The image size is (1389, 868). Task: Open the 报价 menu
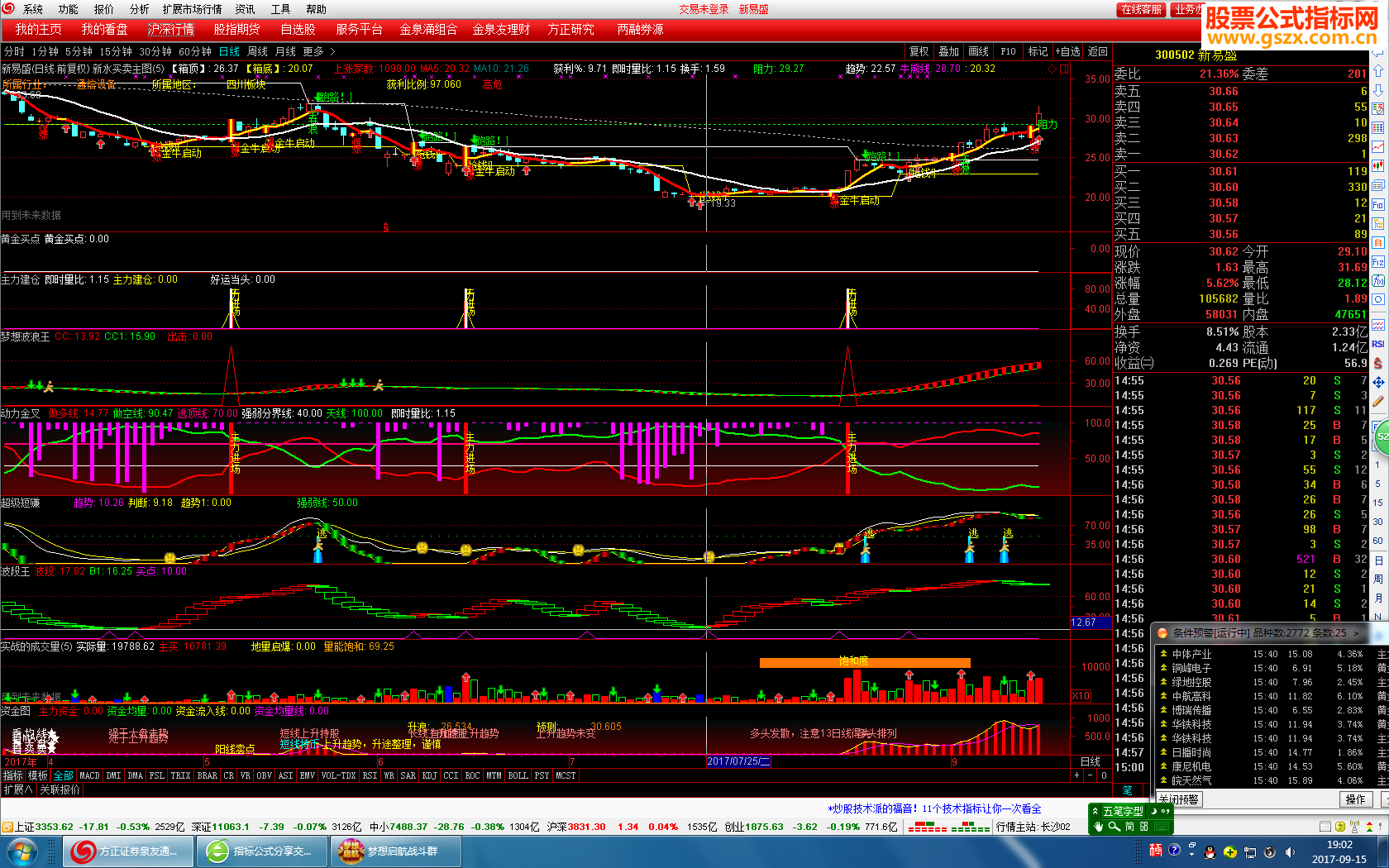(103, 9)
